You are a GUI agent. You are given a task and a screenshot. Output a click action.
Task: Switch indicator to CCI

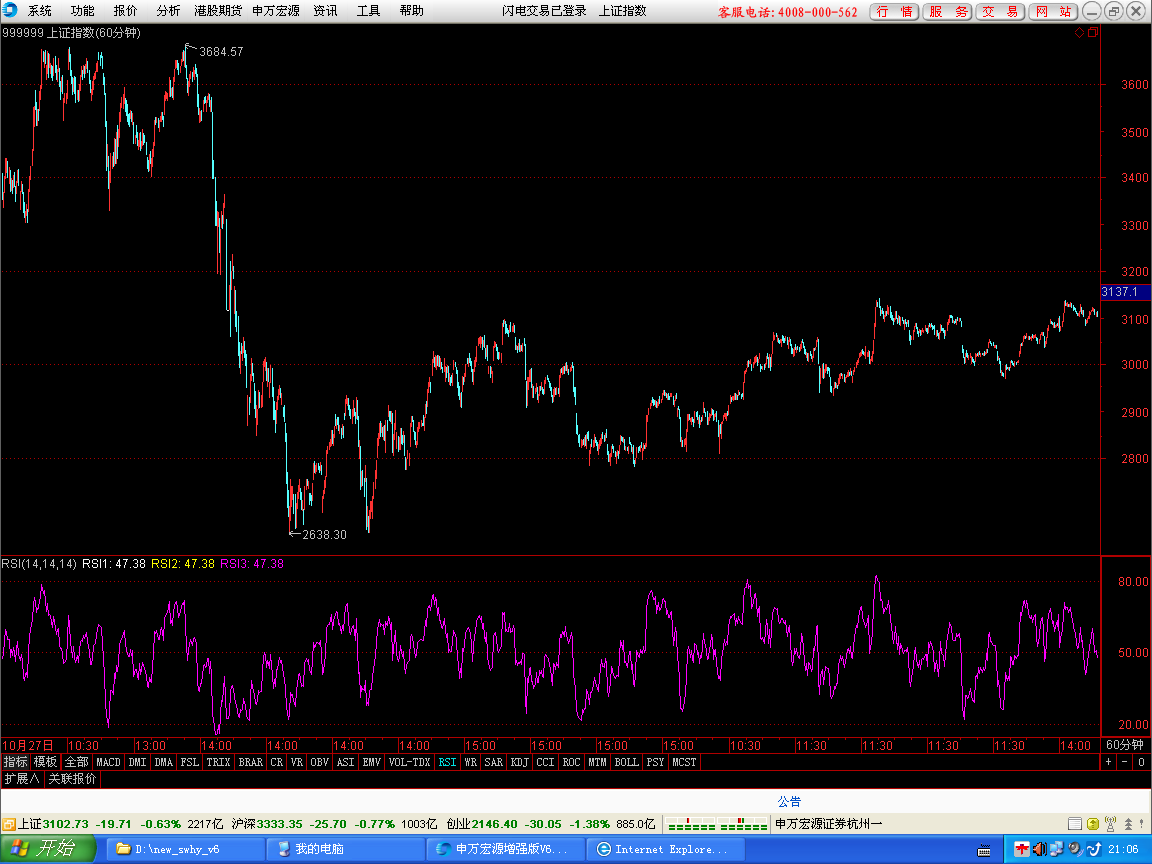coord(545,762)
